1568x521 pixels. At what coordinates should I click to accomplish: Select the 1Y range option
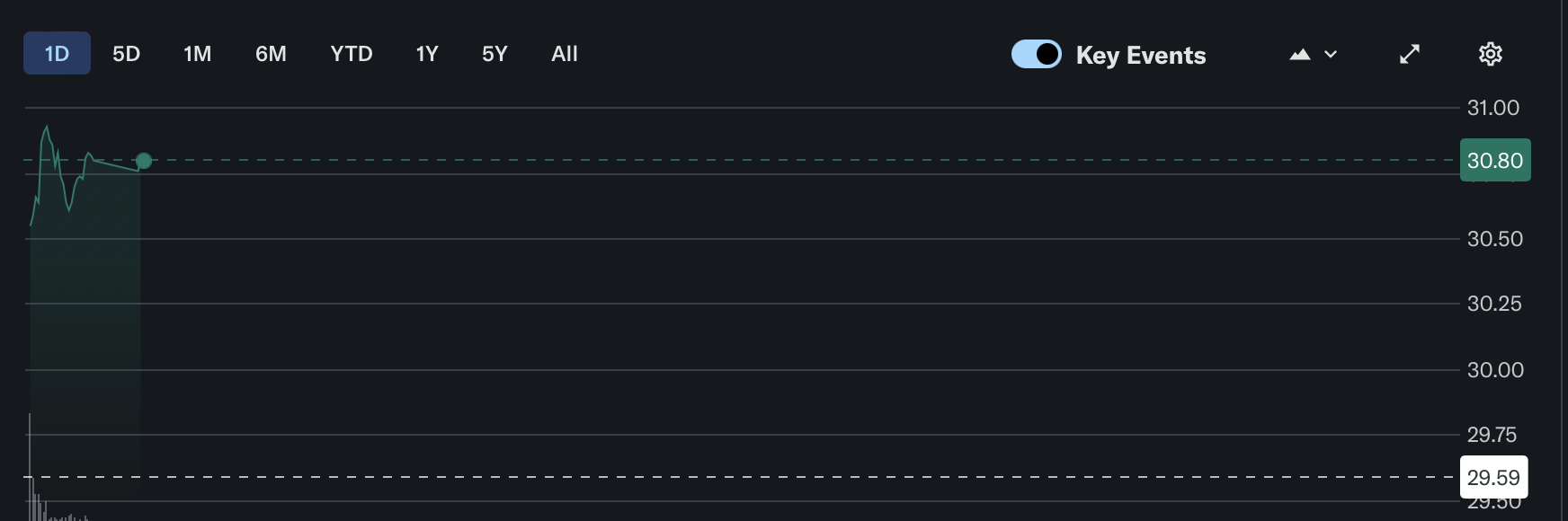point(427,54)
